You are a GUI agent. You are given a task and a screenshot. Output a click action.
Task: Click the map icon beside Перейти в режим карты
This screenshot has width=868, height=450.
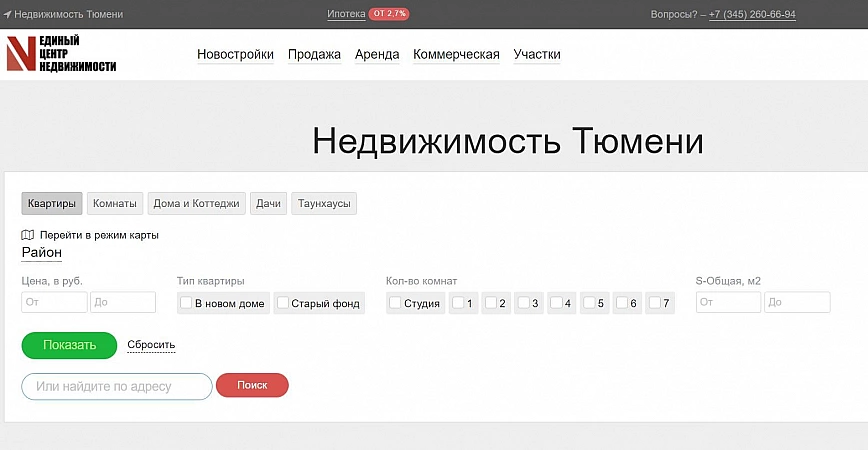pyautogui.click(x=28, y=235)
